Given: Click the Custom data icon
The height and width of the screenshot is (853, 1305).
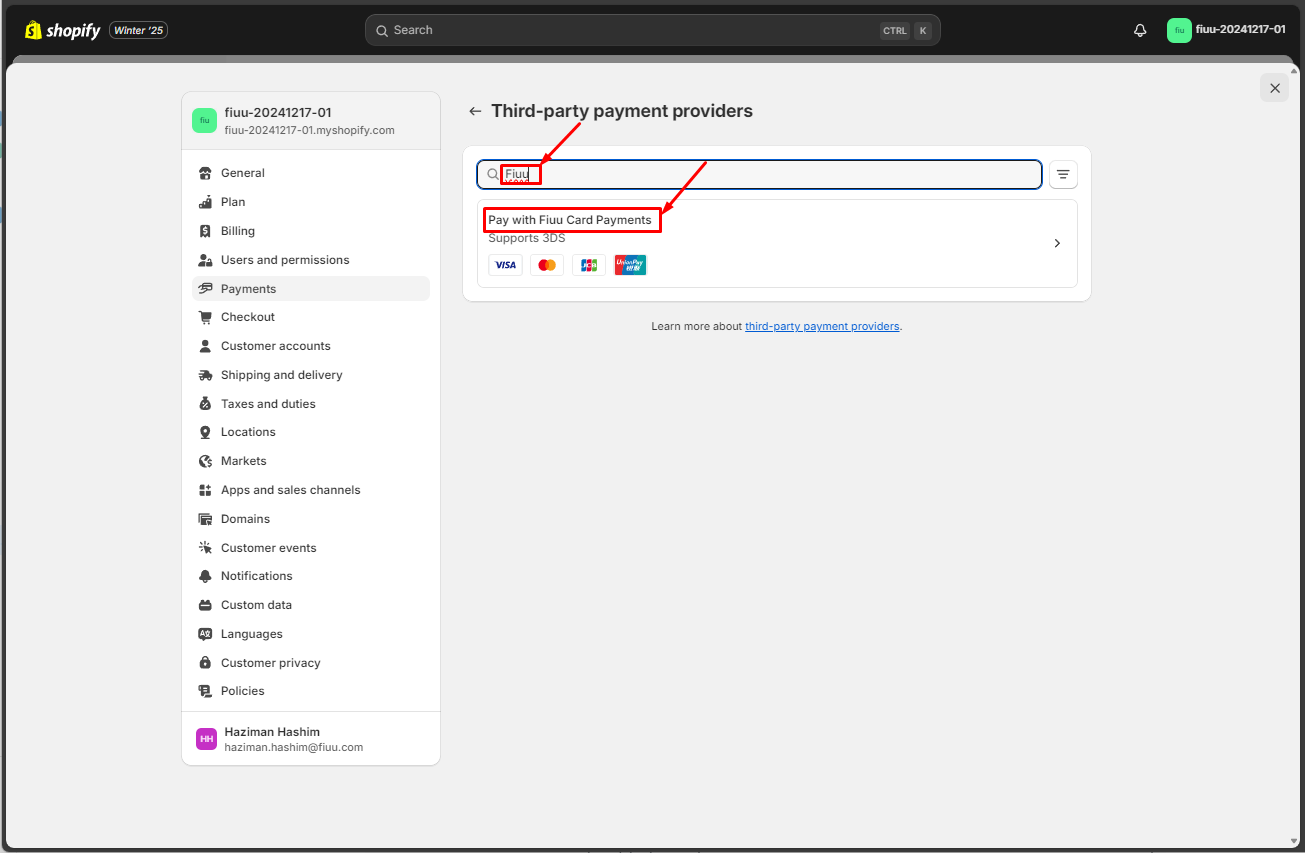Looking at the screenshot, I should (x=205, y=605).
